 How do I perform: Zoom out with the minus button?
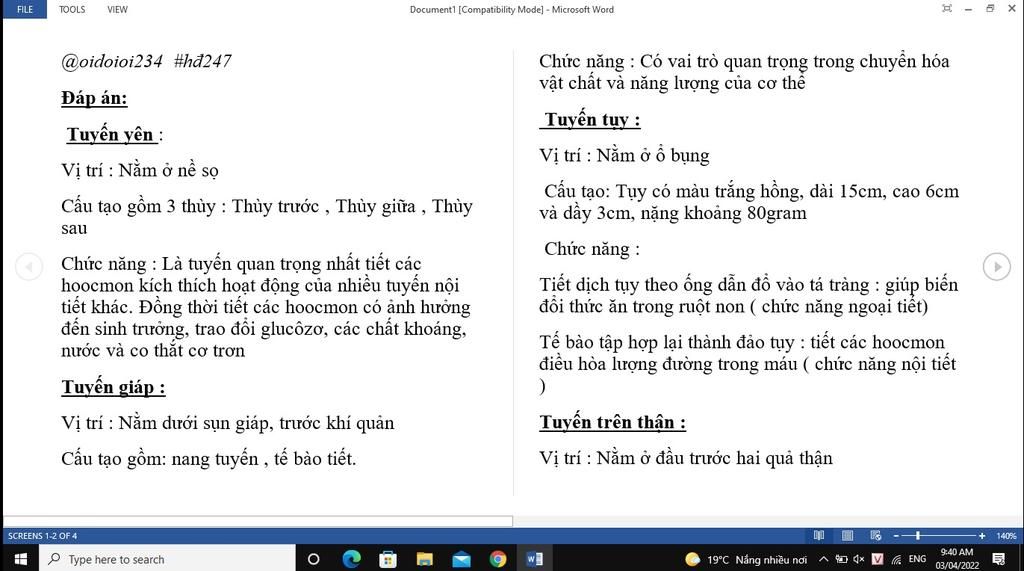pos(896,536)
